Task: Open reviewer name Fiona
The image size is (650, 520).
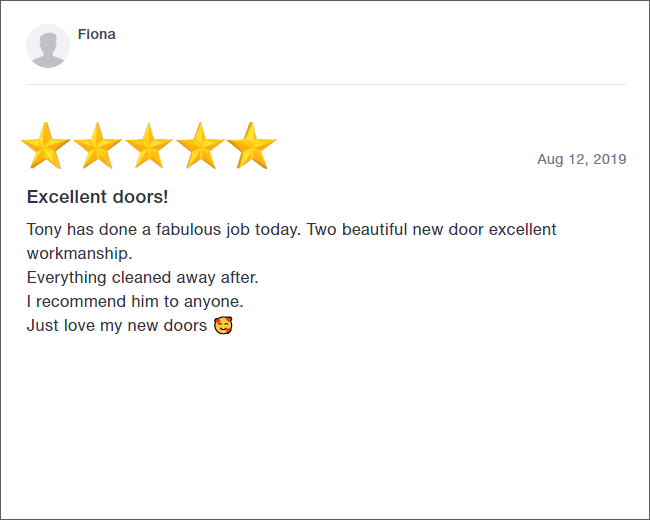Action: pos(97,34)
